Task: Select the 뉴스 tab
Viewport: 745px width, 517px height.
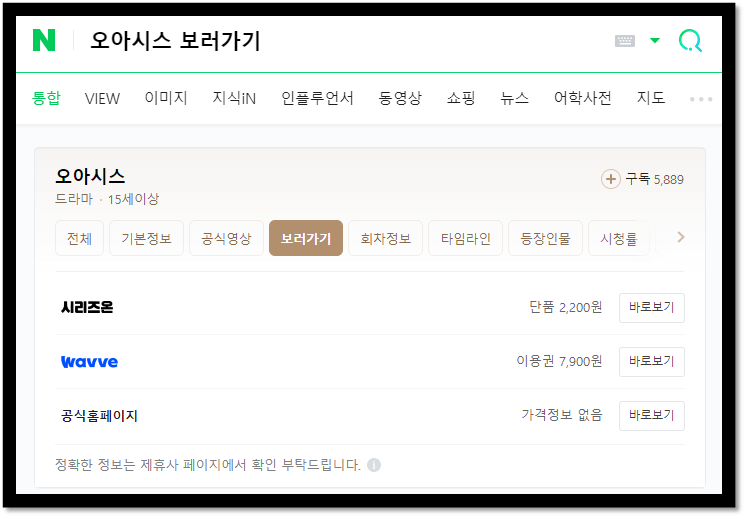Action: click(x=515, y=98)
